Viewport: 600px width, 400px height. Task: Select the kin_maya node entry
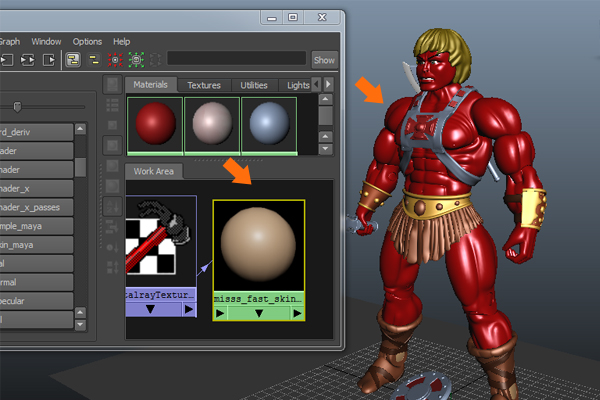[36, 245]
